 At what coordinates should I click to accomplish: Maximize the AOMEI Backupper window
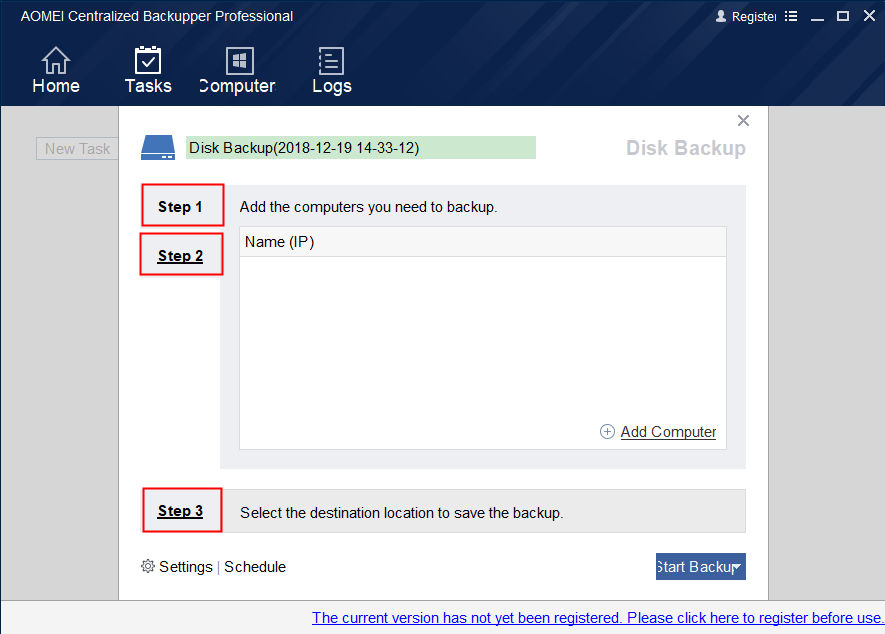coord(843,16)
